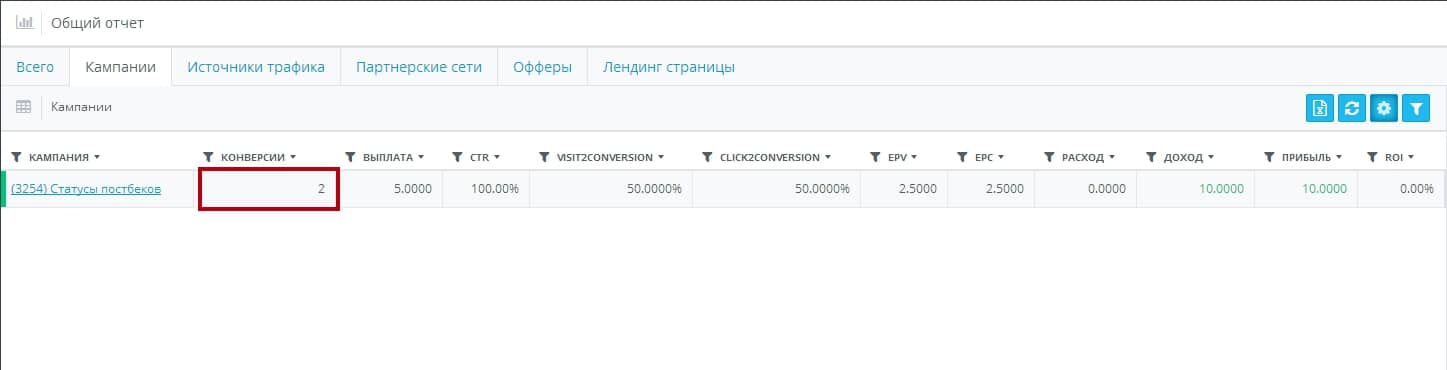Filter icon in ВЫПЛАТА column header
1447x370 pixels.
click(351, 157)
